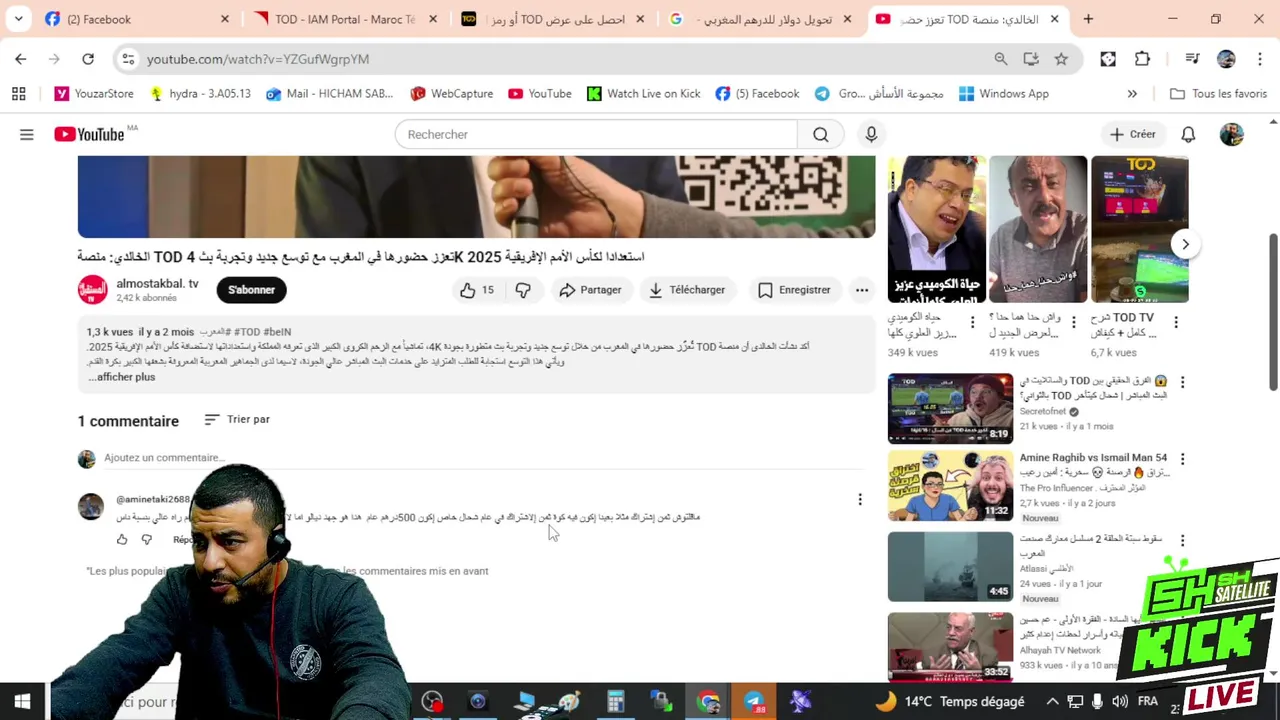Dislike the video with thumbs down
This screenshot has width=1280, height=720.
coord(523,290)
